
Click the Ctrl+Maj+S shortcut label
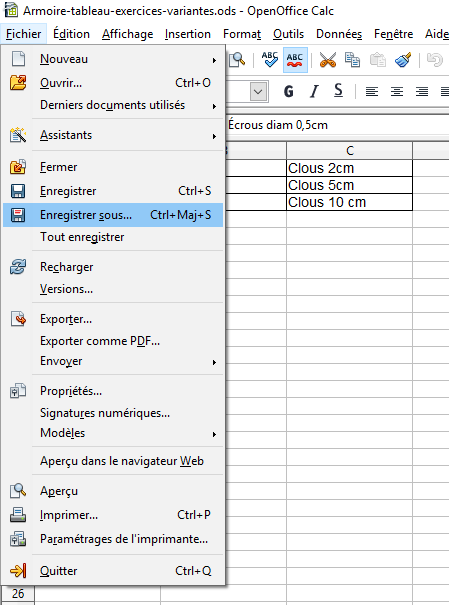pyautogui.click(x=181, y=215)
